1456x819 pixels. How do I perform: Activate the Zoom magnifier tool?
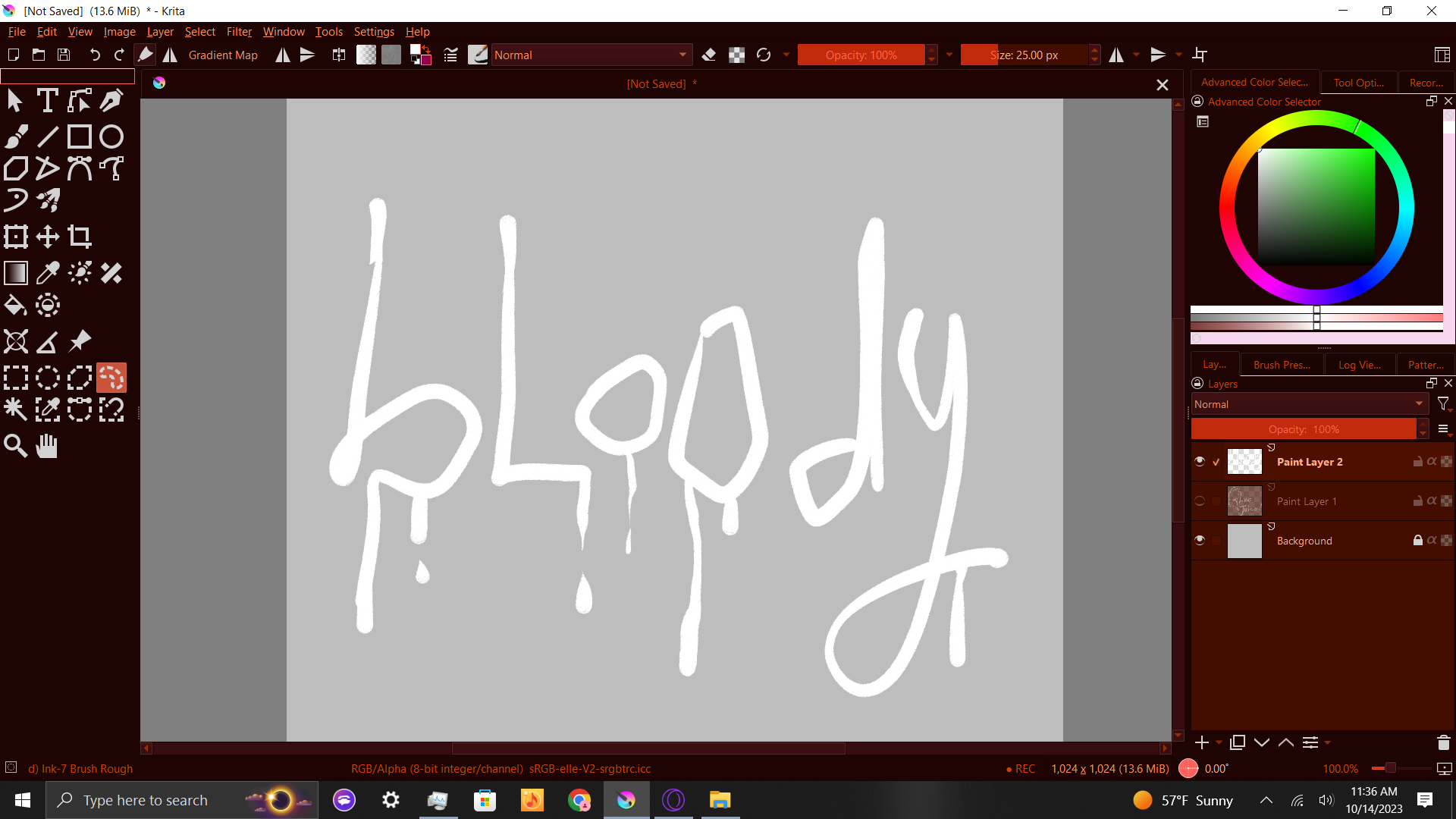[x=16, y=446]
